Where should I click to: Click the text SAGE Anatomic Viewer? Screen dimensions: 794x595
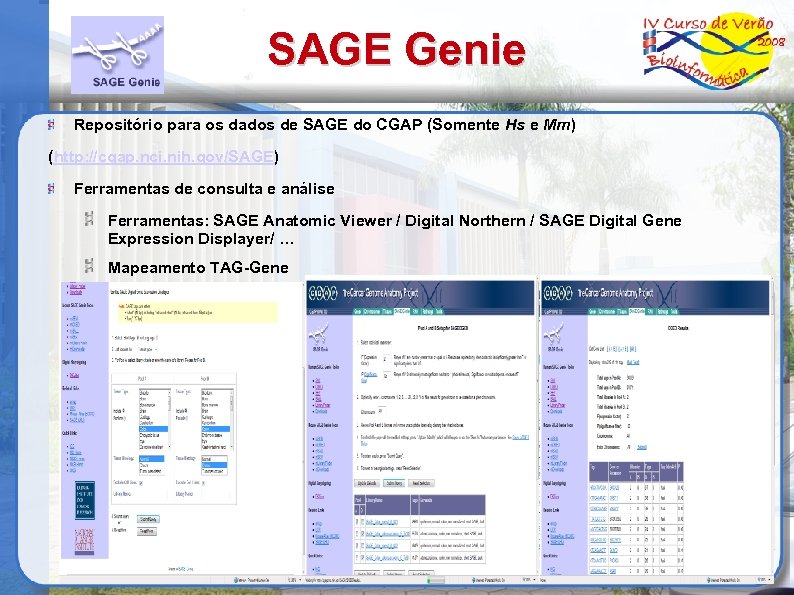point(302,220)
